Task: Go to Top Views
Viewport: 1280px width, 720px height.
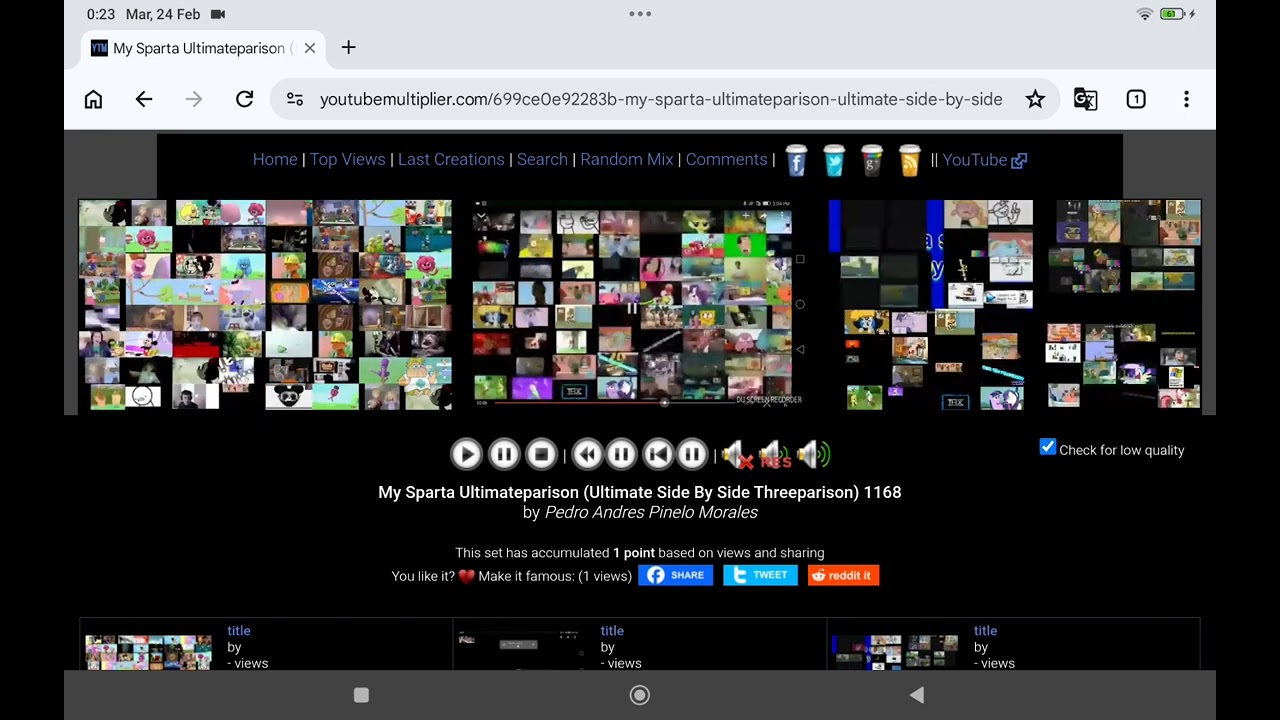Action: [347, 160]
